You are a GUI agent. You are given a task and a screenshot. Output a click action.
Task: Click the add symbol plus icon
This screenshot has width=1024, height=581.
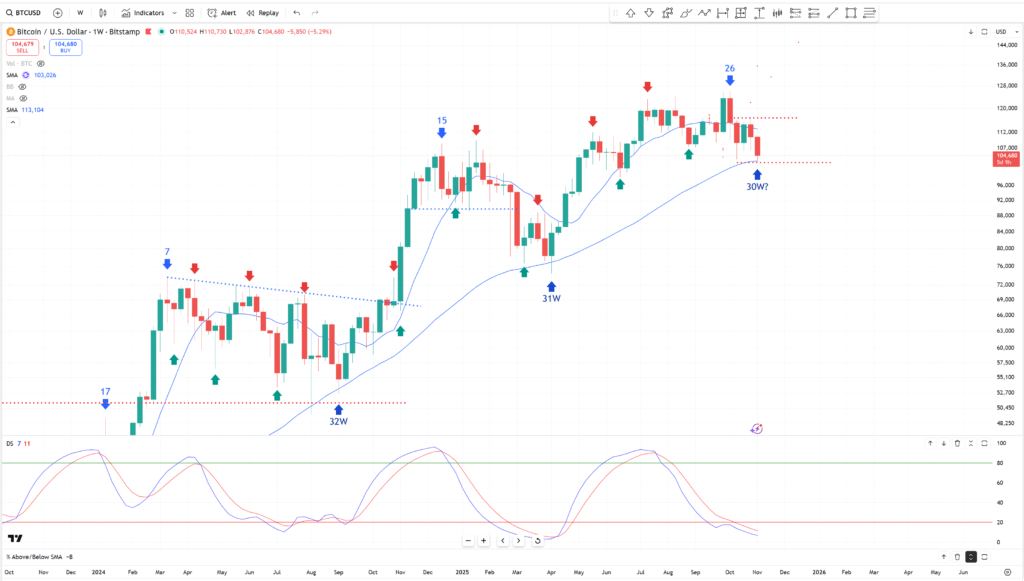pyautogui.click(x=57, y=13)
